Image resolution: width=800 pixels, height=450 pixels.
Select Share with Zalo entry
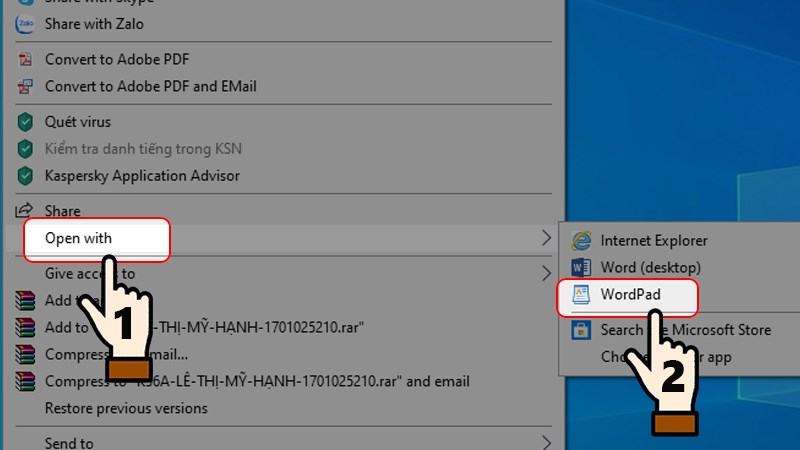point(93,23)
